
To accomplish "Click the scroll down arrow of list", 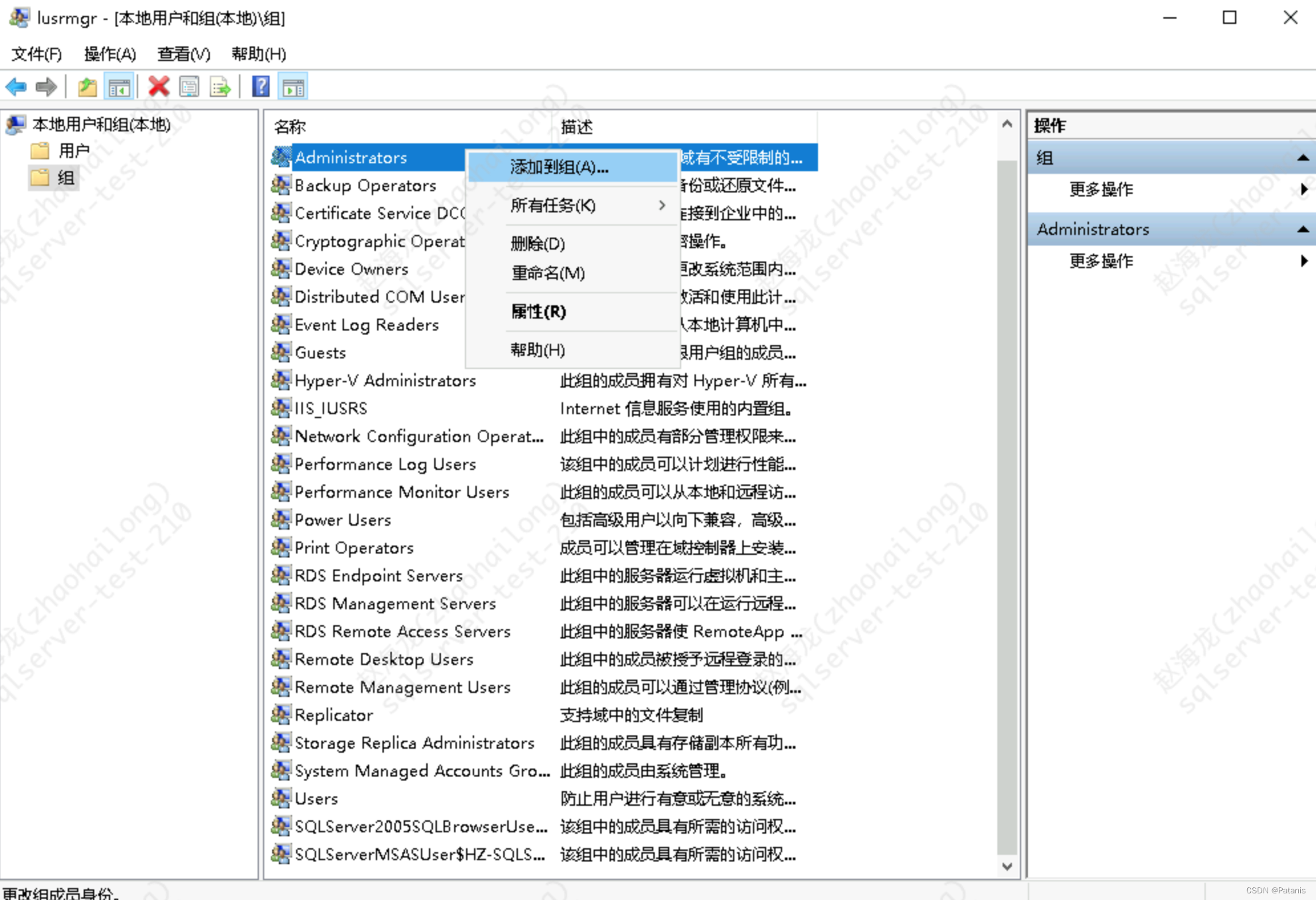I will pos(1007,866).
